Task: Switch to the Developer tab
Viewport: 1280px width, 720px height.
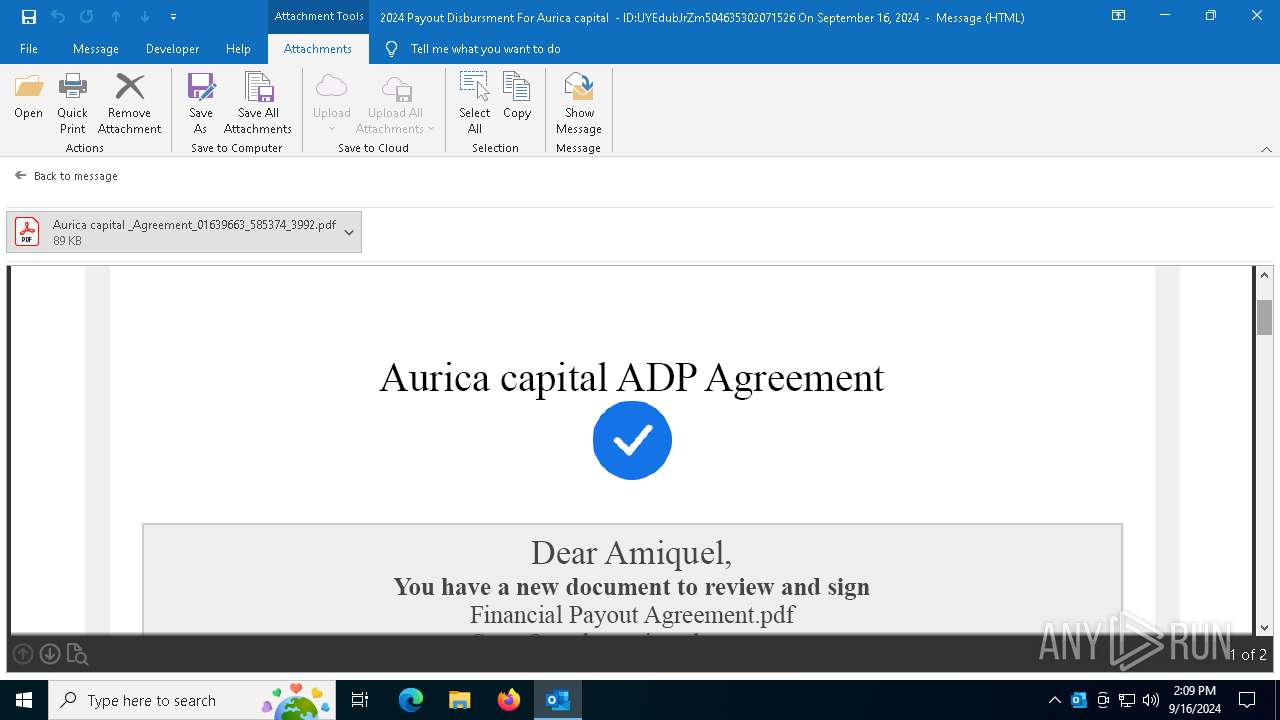Action: (172, 49)
